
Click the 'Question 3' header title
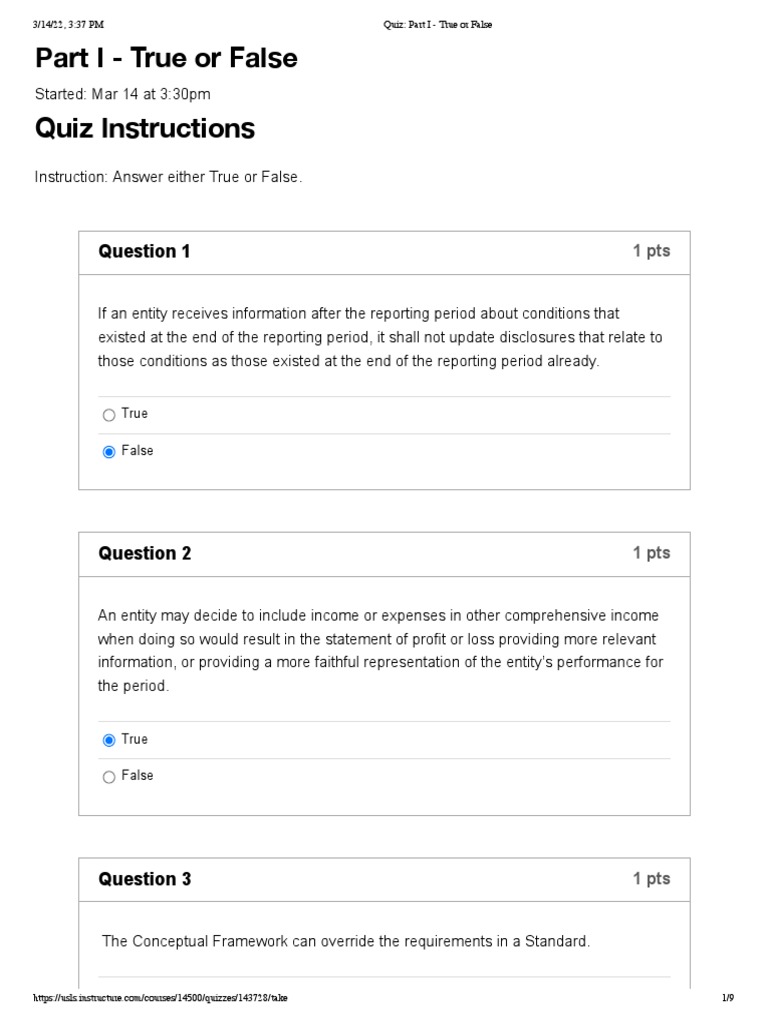click(x=144, y=880)
